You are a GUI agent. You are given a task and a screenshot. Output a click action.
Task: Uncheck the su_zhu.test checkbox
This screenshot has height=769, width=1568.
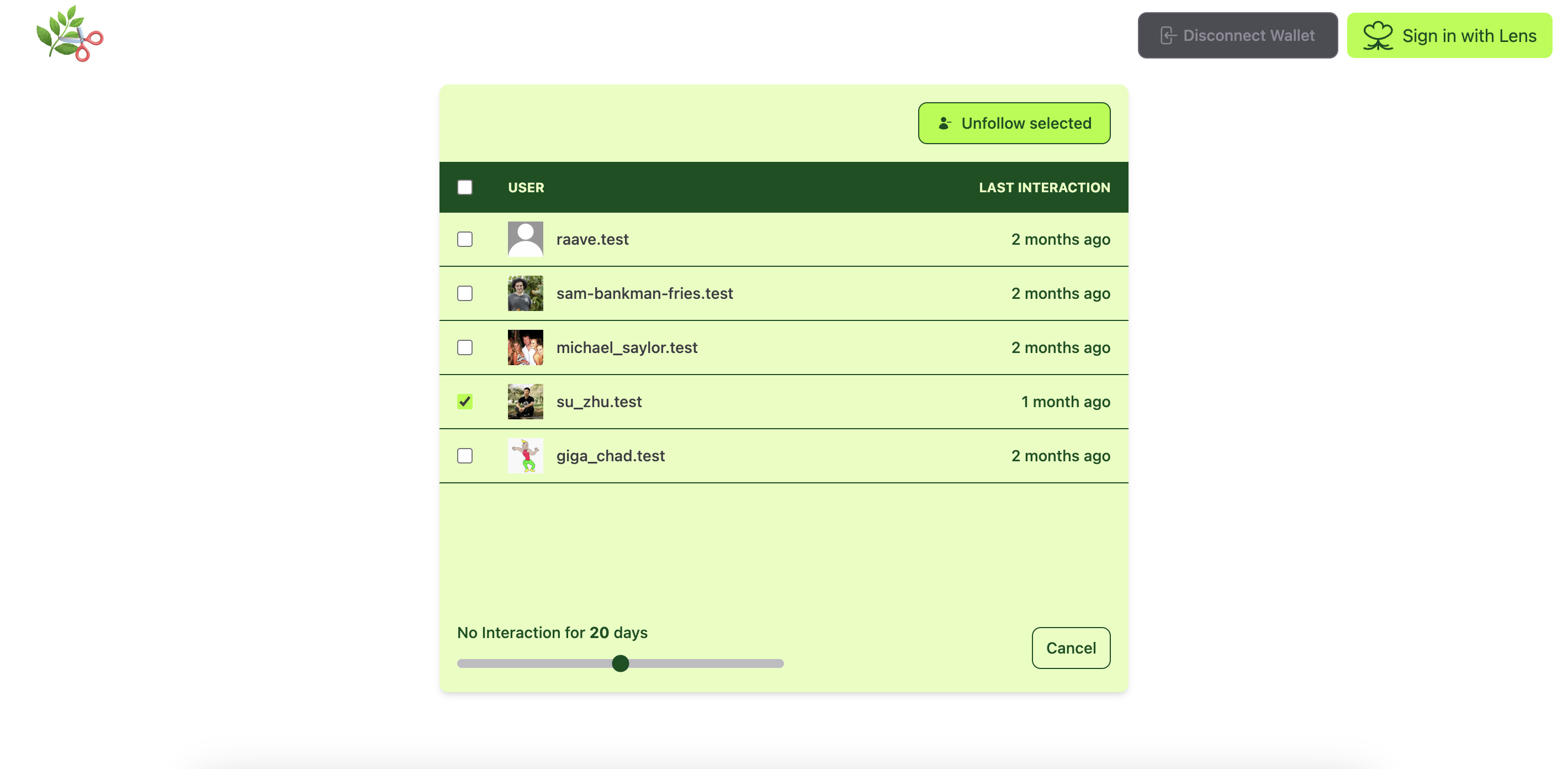(464, 402)
